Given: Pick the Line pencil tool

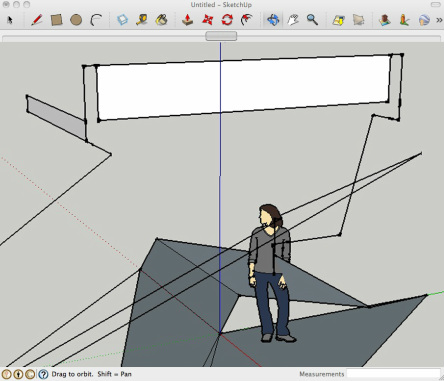Looking at the screenshot, I should pyautogui.click(x=37, y=20).
